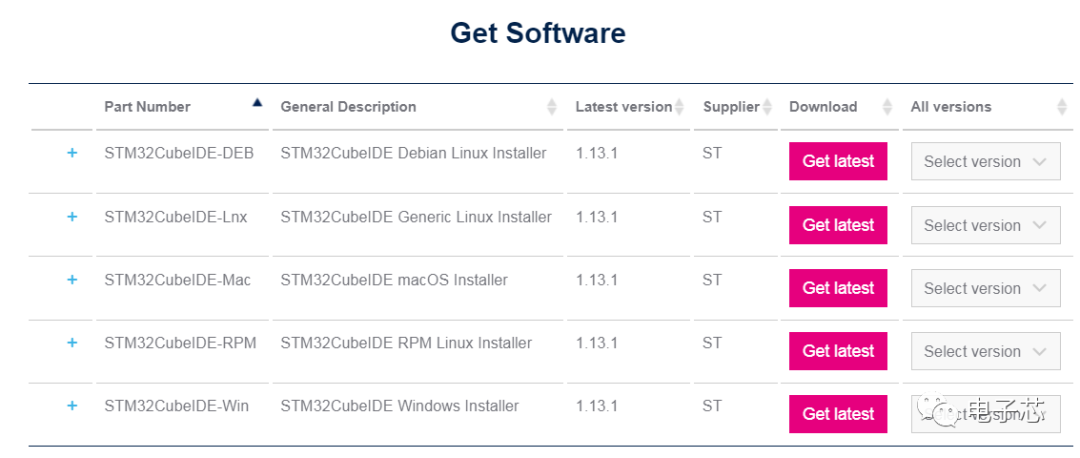
Task: Click the All versions column header
Action: tap(951, 107)
